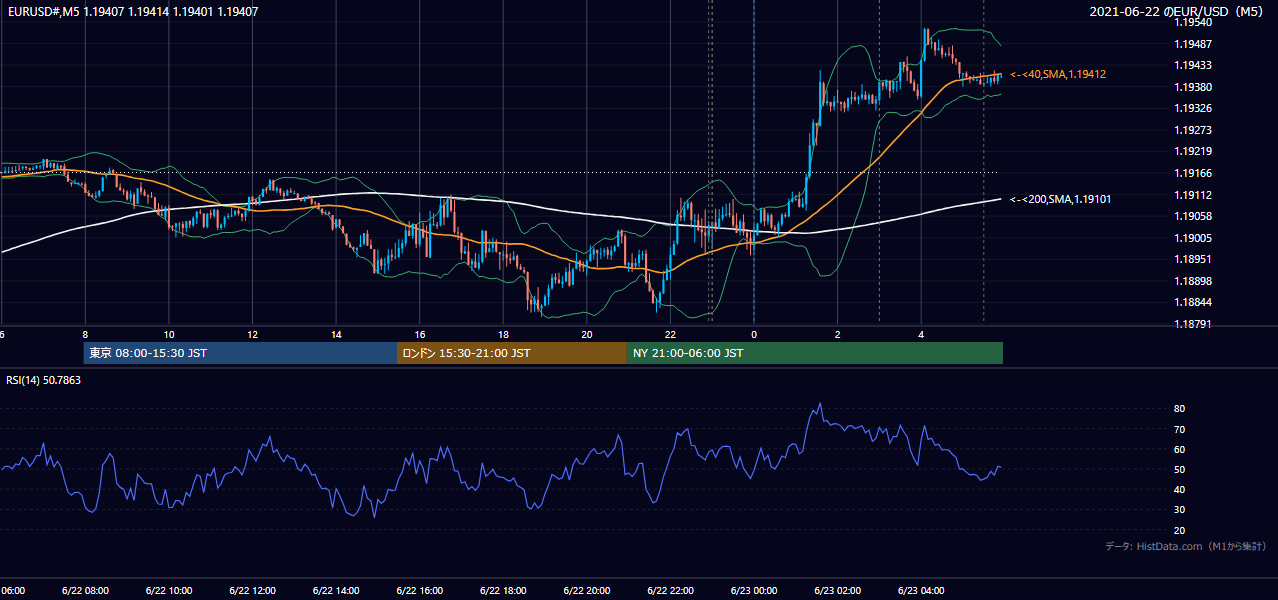The height and width of the screenshot is (600, 1278).
Task: Click the 6/22 12:00 date axis label
Action: (252, 591)
